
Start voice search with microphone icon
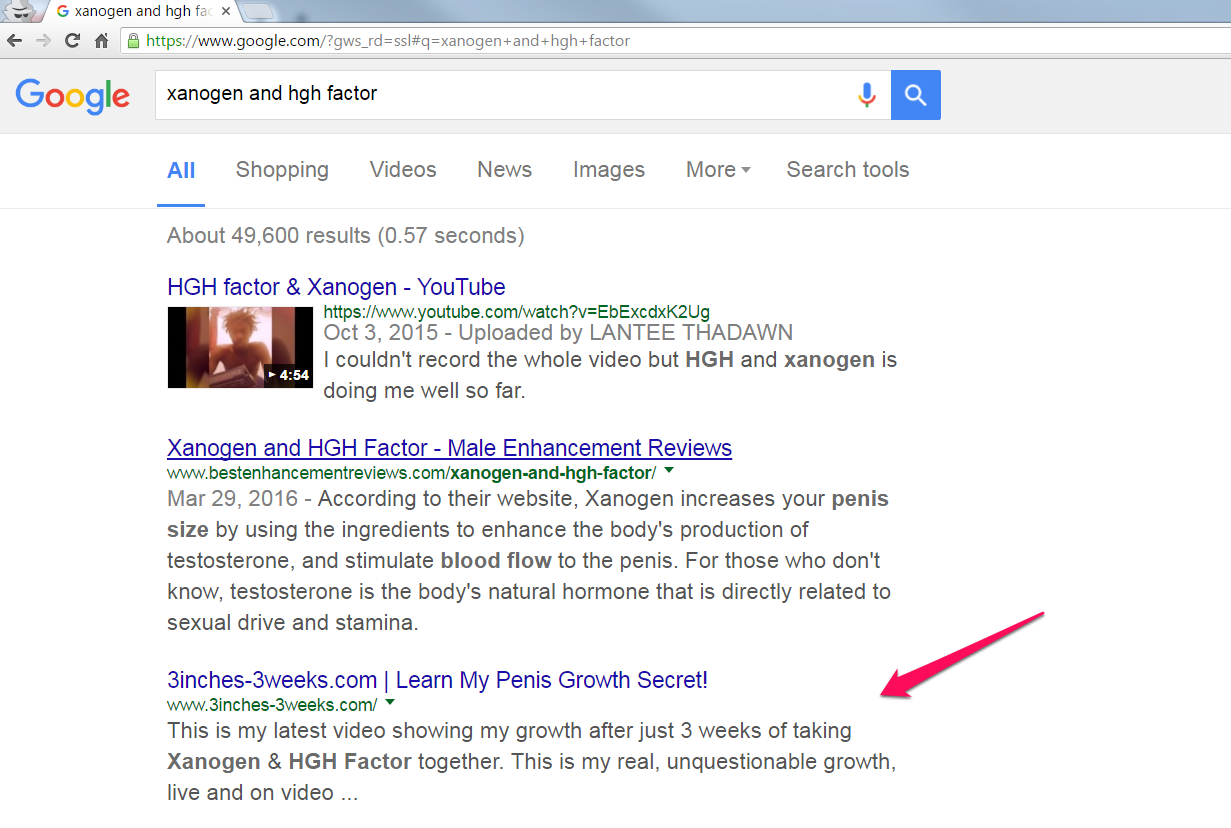click(x=867, y=95)
